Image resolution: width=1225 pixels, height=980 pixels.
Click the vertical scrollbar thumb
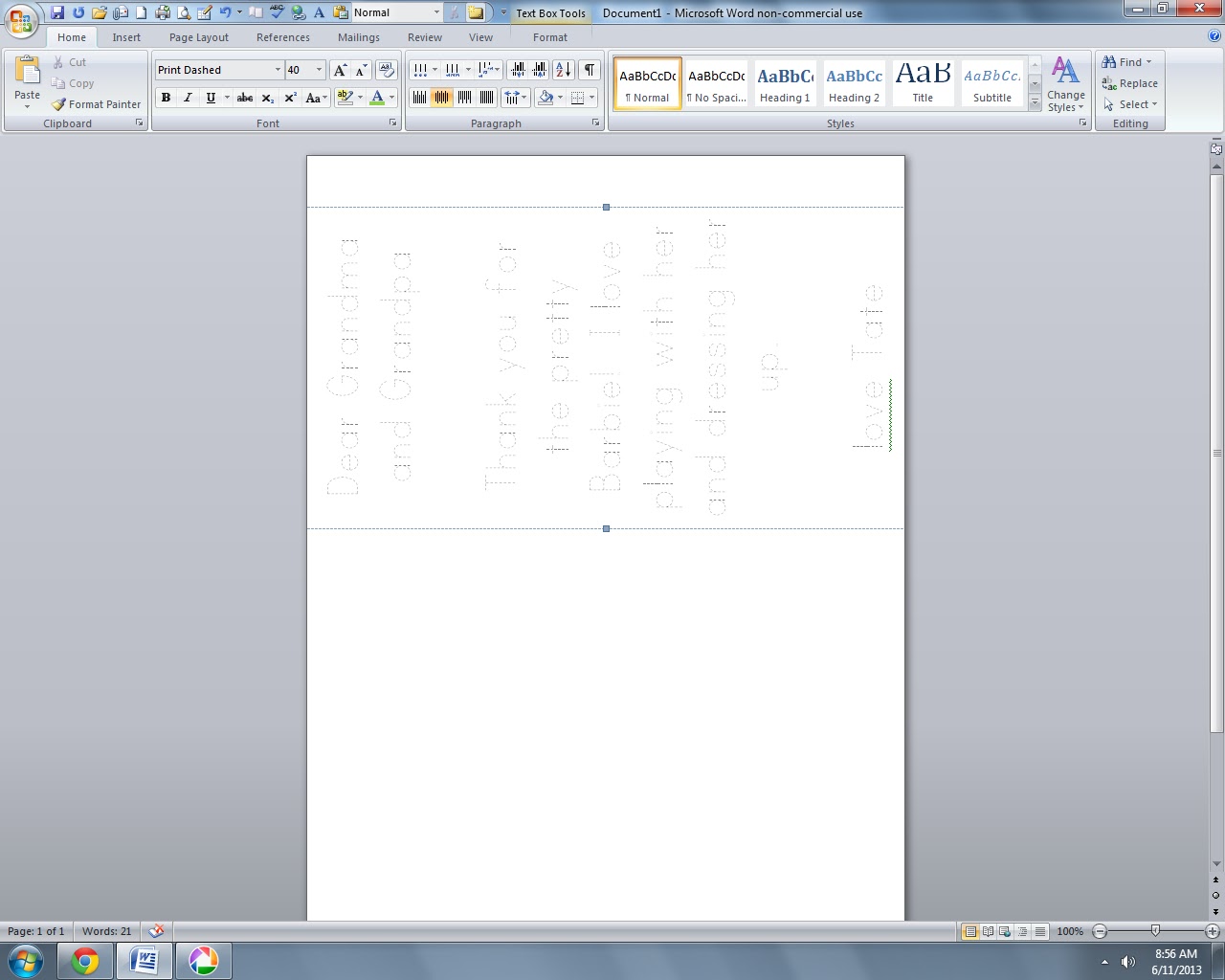[x=1216, y=453]
